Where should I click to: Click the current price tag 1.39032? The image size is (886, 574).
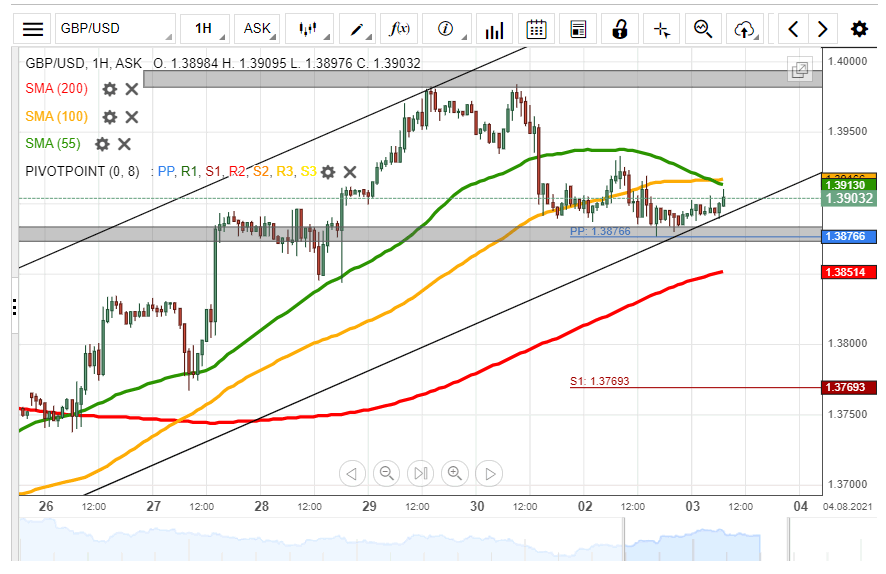point(849,198)
